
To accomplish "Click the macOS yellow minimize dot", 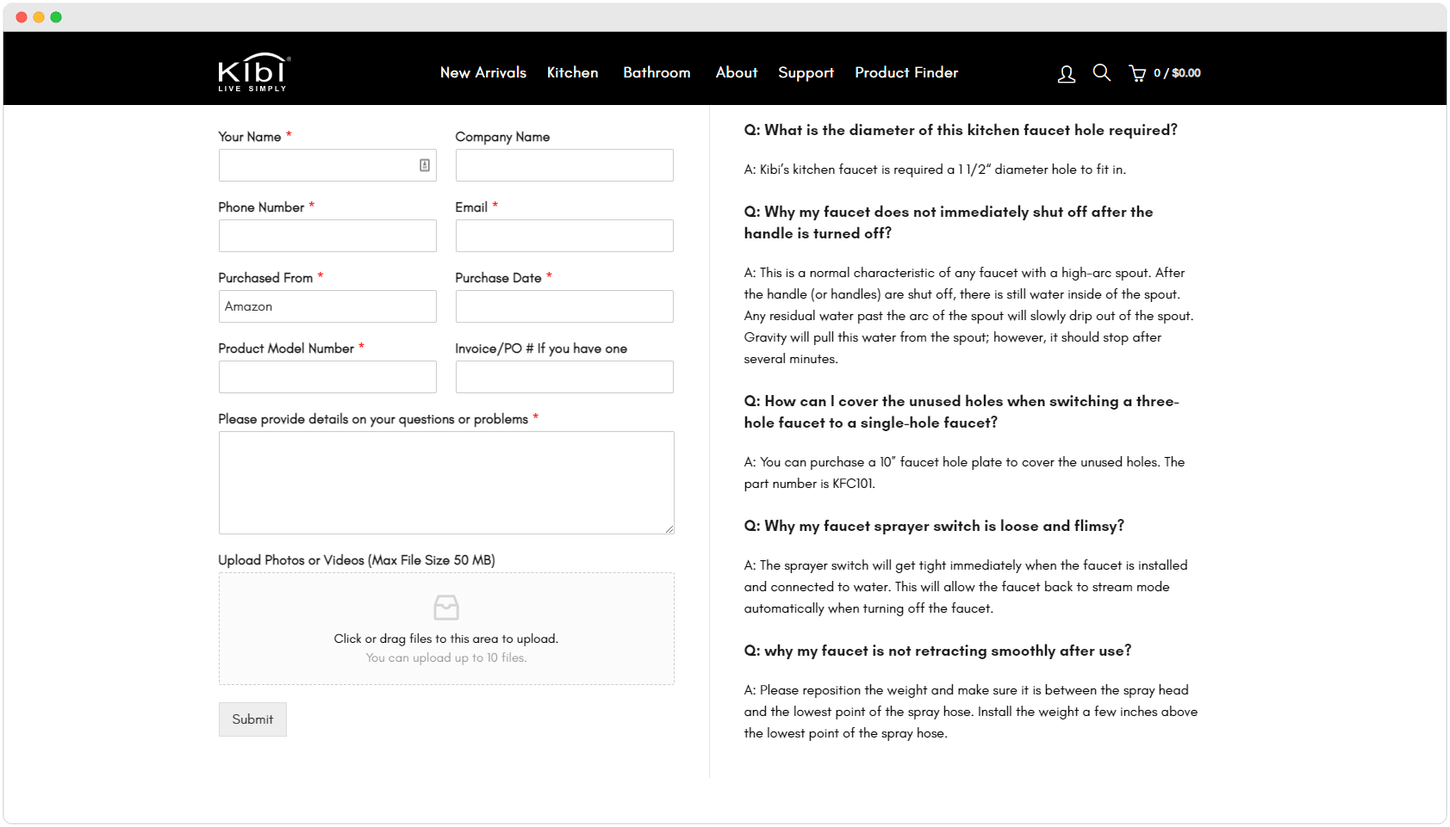I will click(39, 17).
